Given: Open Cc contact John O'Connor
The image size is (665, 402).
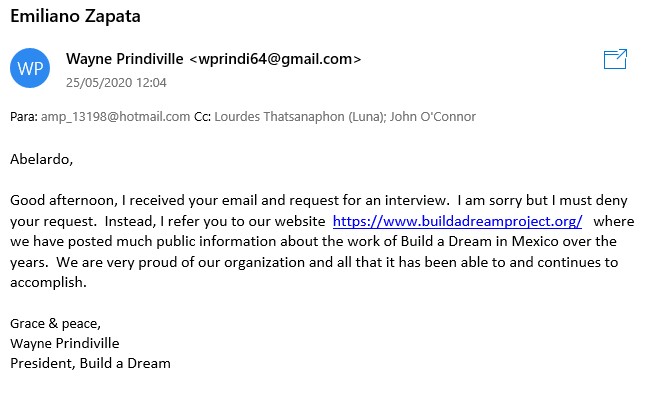Looking at the screenshot, I should coord(433,117).
